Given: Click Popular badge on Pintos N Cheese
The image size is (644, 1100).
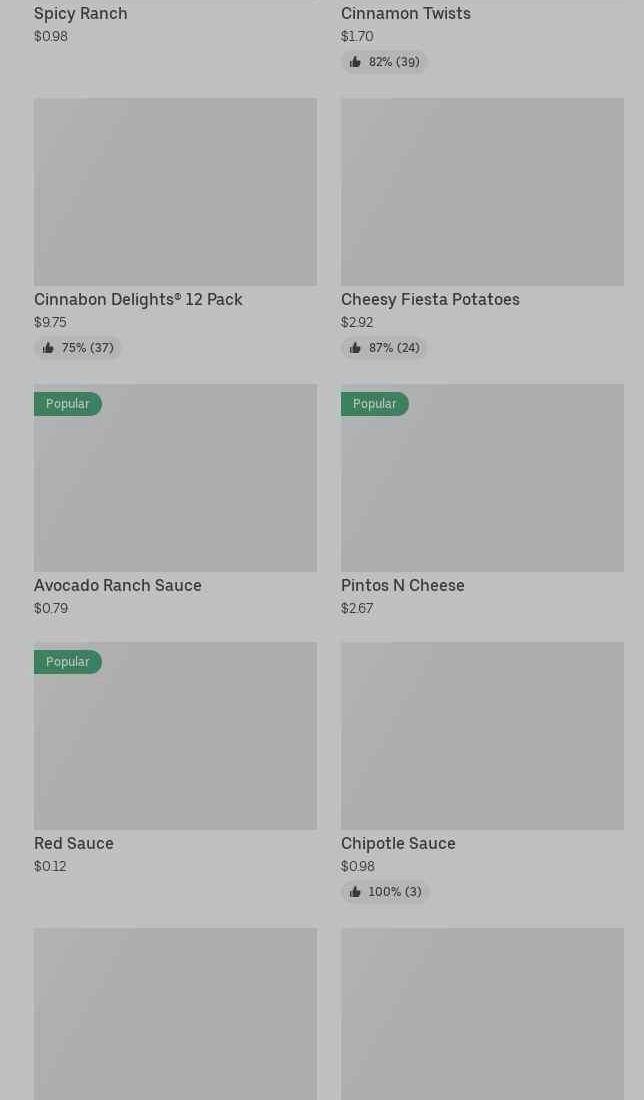Looking at the screenshot, I should pyautogui.click(x=375, y=404).
